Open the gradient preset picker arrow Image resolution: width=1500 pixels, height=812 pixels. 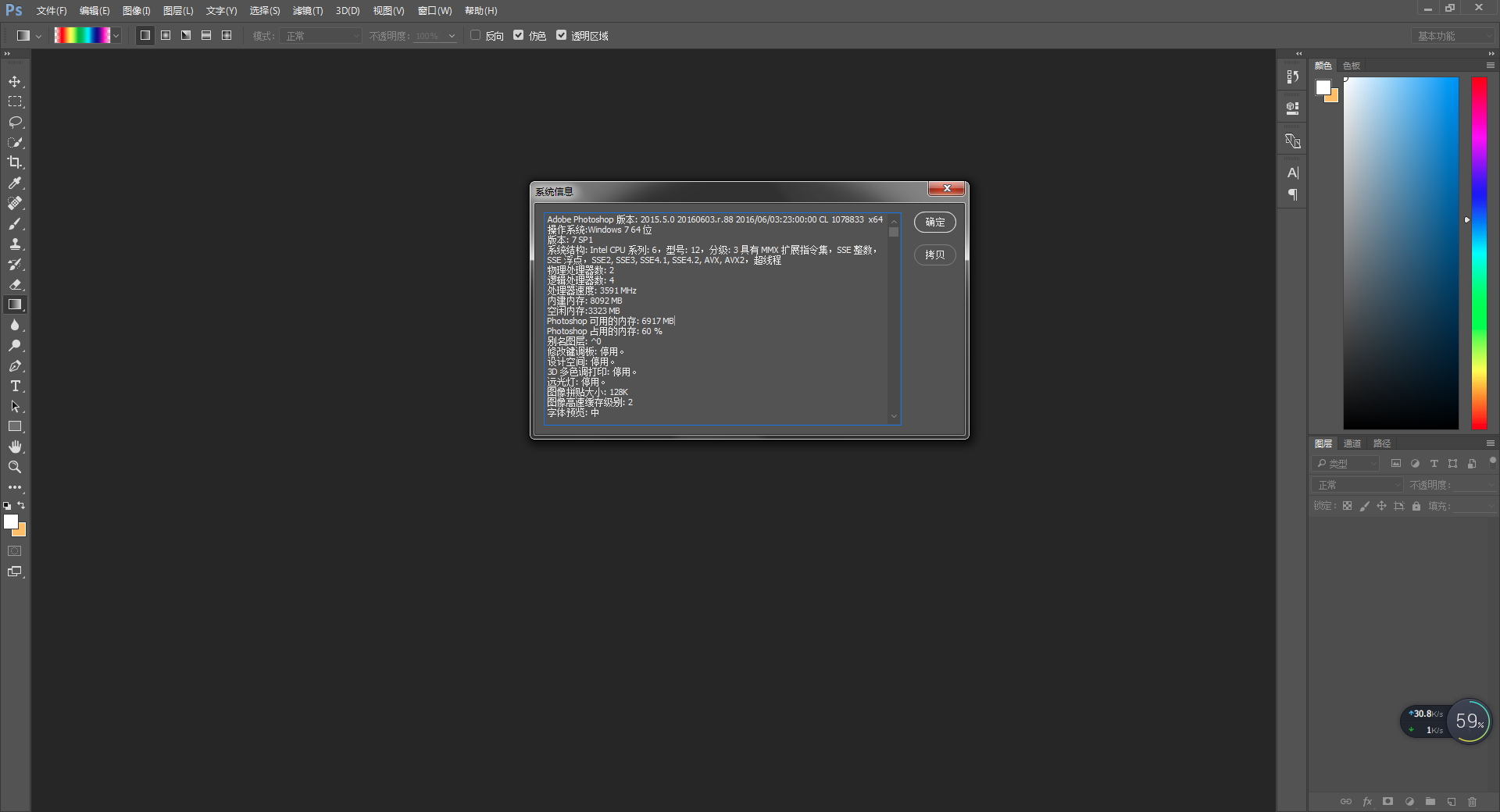point(116,36)
